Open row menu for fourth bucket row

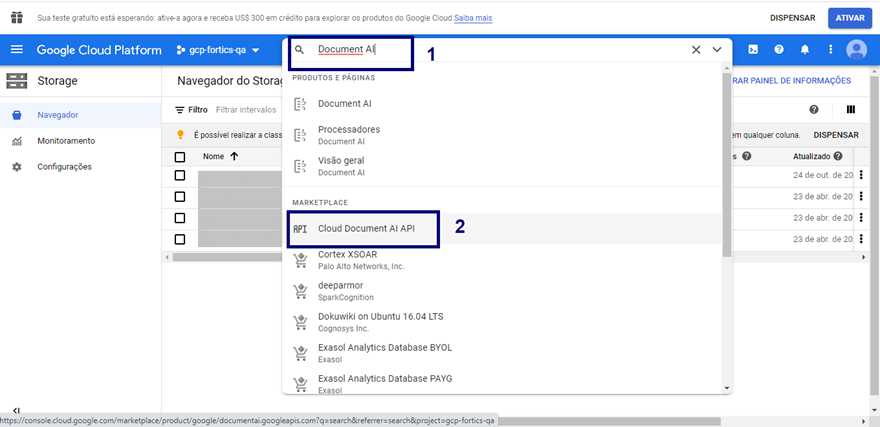coord(861,239)
